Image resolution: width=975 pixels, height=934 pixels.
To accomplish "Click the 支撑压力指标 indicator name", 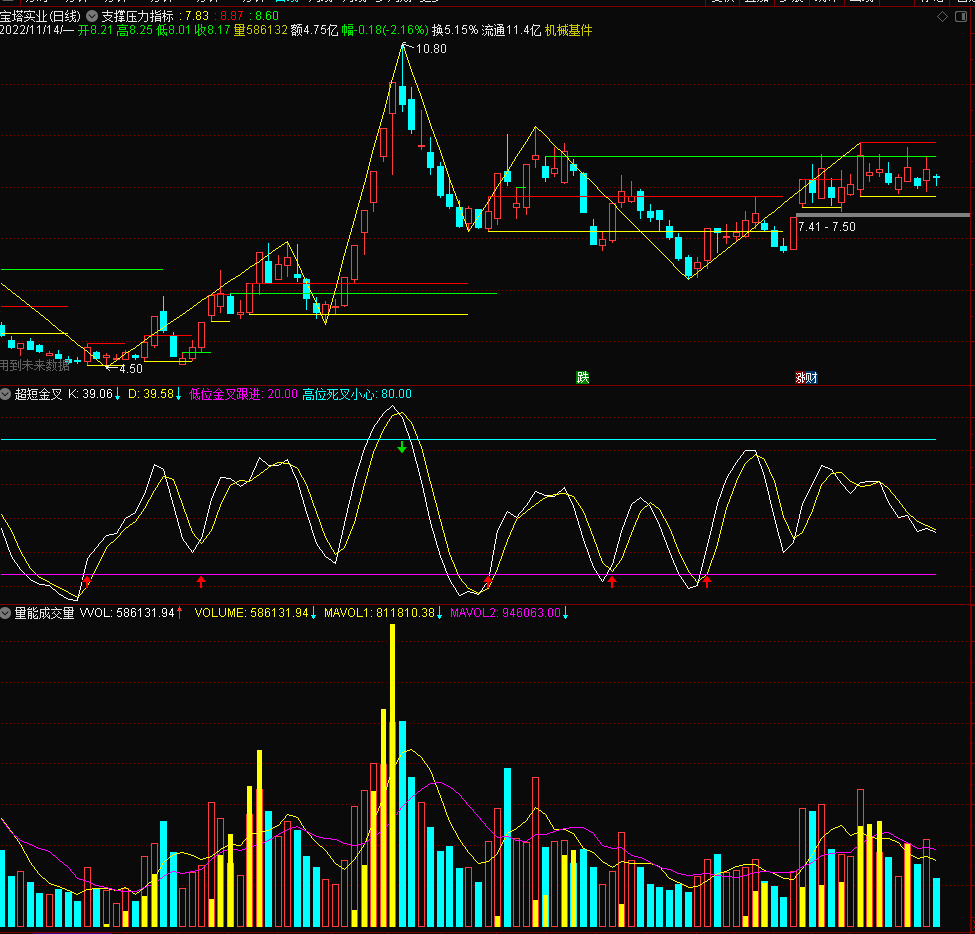I will [137, 16].
